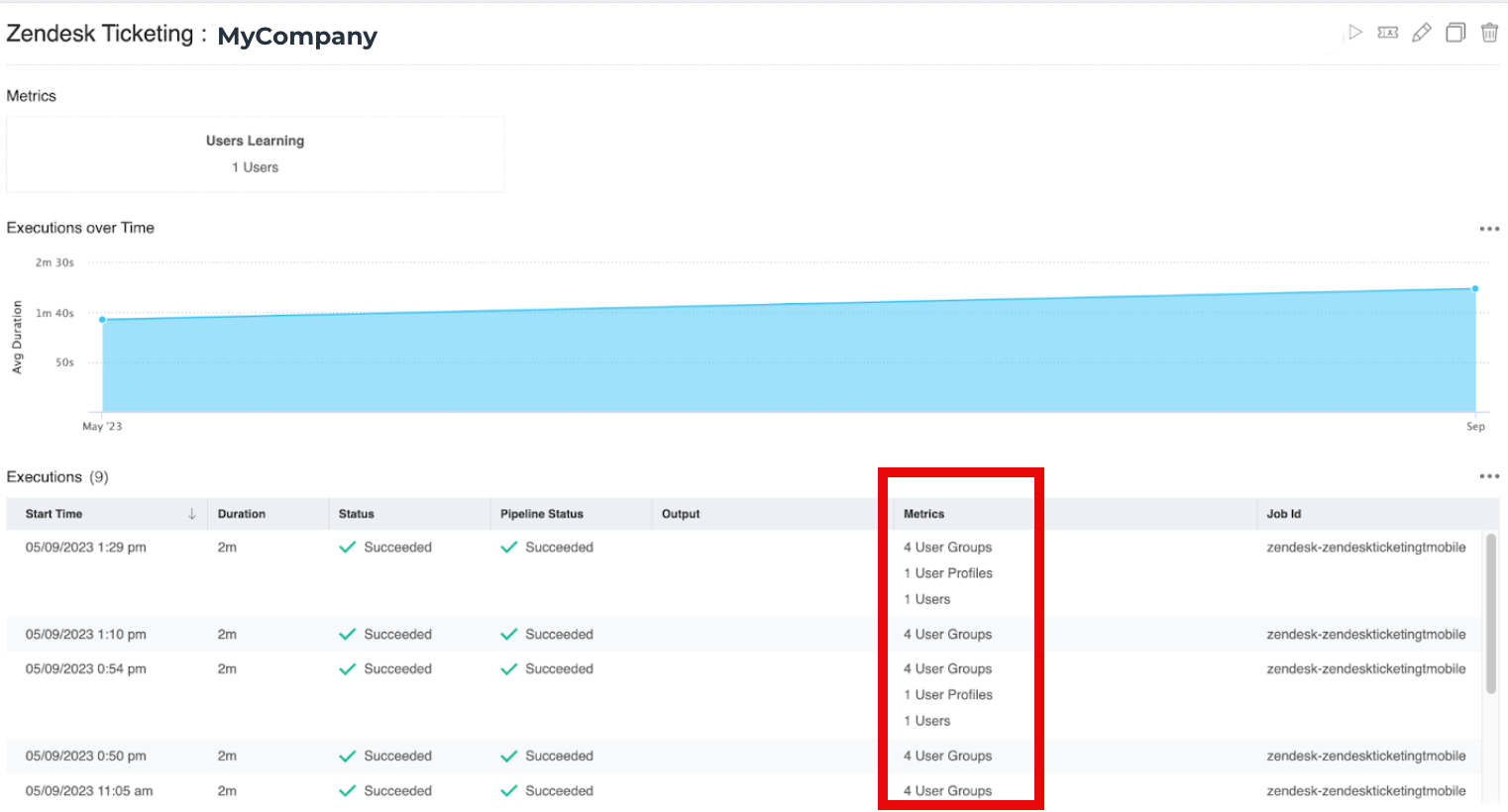Duplicate the job using the copy icon

[1455, 33]
